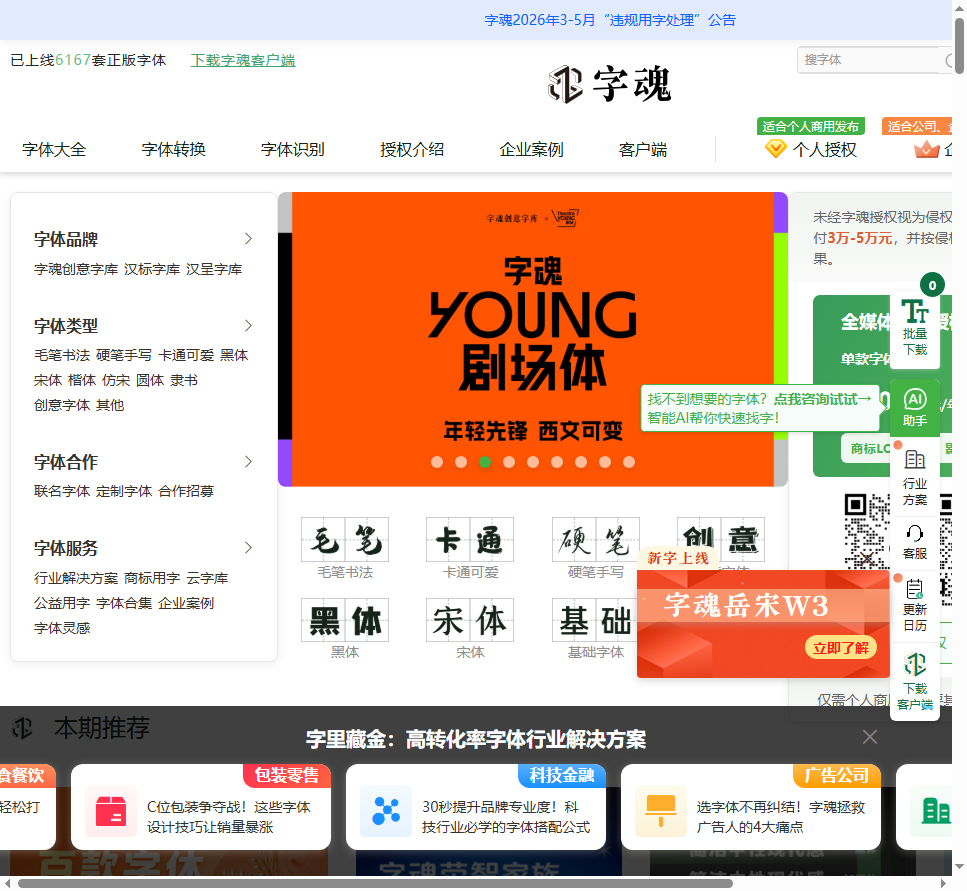Viewport: 967px width, 891px height.
Task: Open the 更新日历 update calendar
Action: pyautogui.click(x=915, y=606)
